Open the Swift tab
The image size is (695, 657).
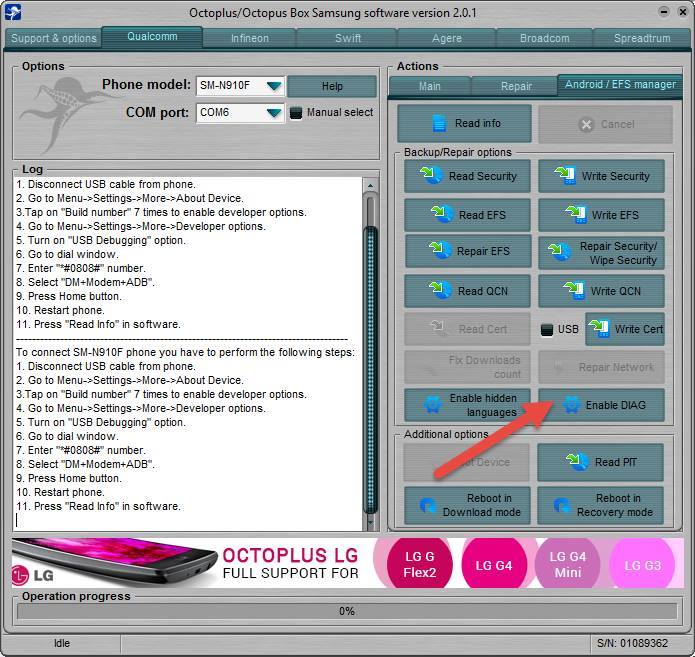click(348, 39)
